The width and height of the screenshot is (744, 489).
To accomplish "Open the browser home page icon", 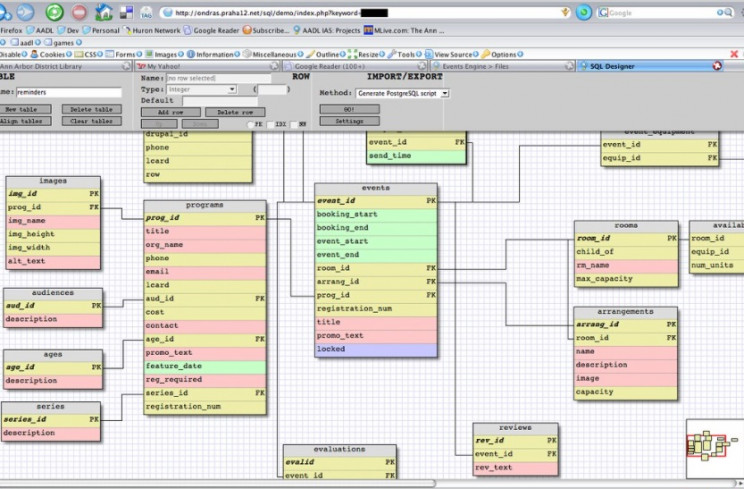I will pos(103,12).
